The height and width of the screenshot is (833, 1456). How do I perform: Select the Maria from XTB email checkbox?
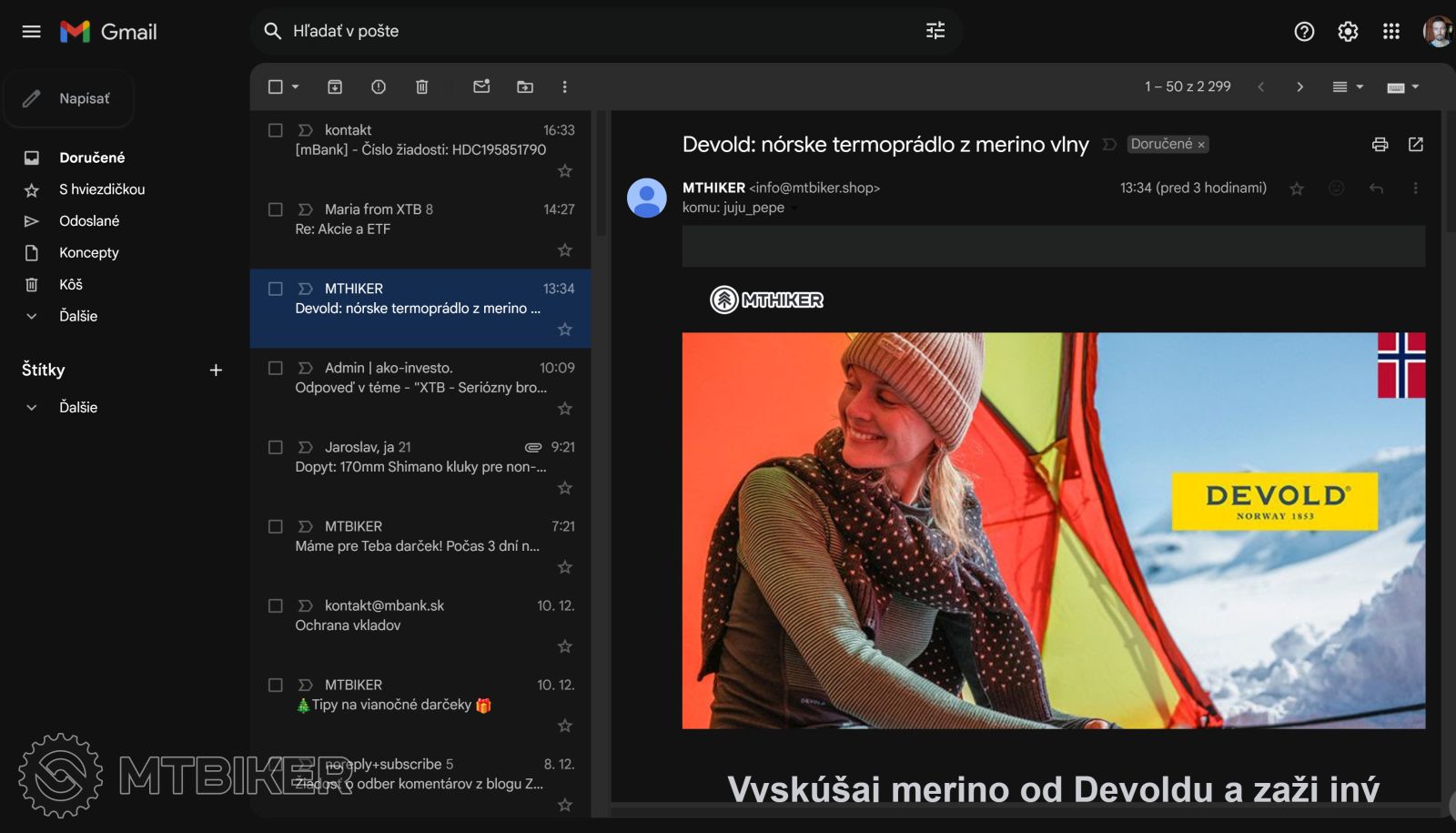276,209
